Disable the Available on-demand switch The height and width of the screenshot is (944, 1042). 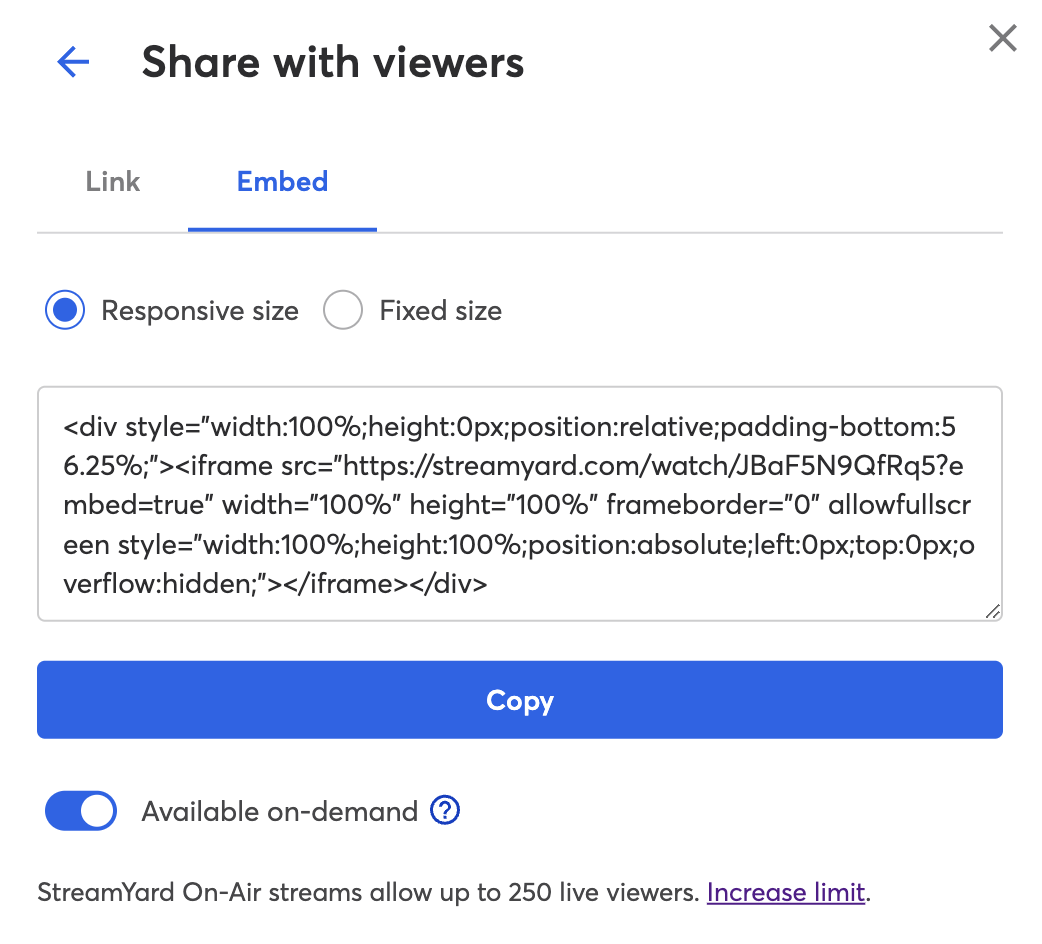pos(81,811)
